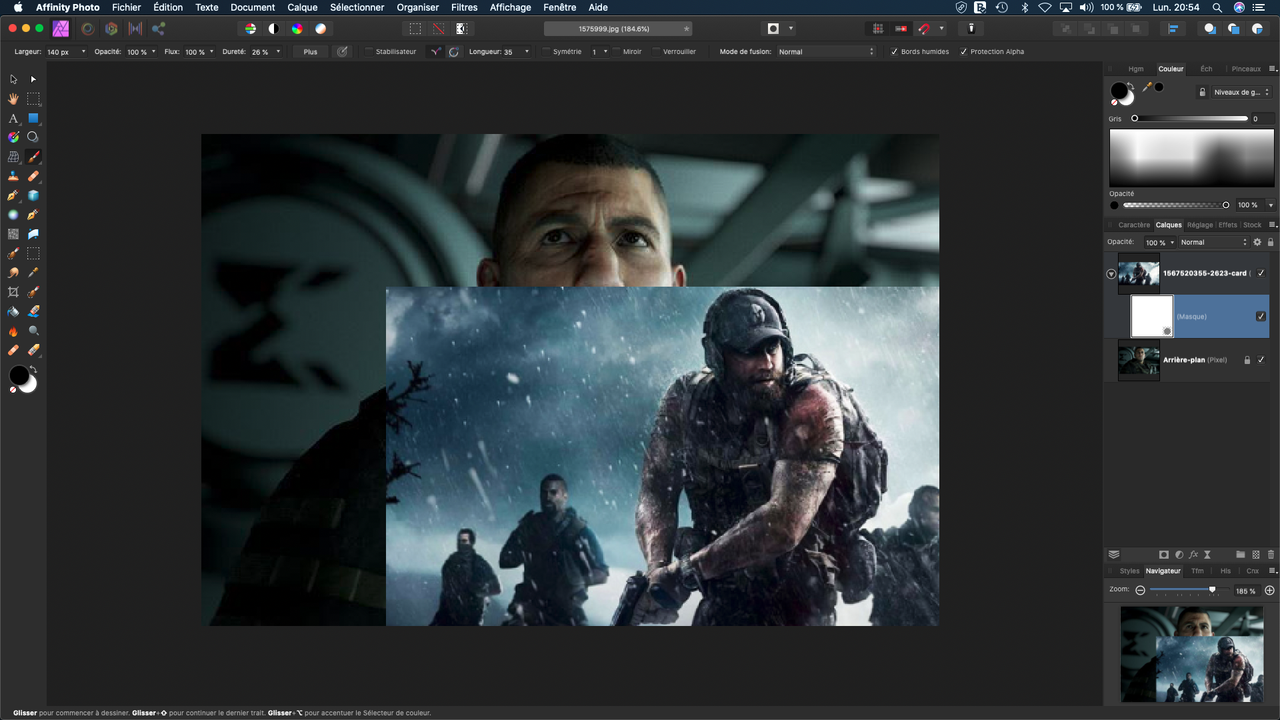
Task: Open the Filtres menu
Action: [464, 7]
